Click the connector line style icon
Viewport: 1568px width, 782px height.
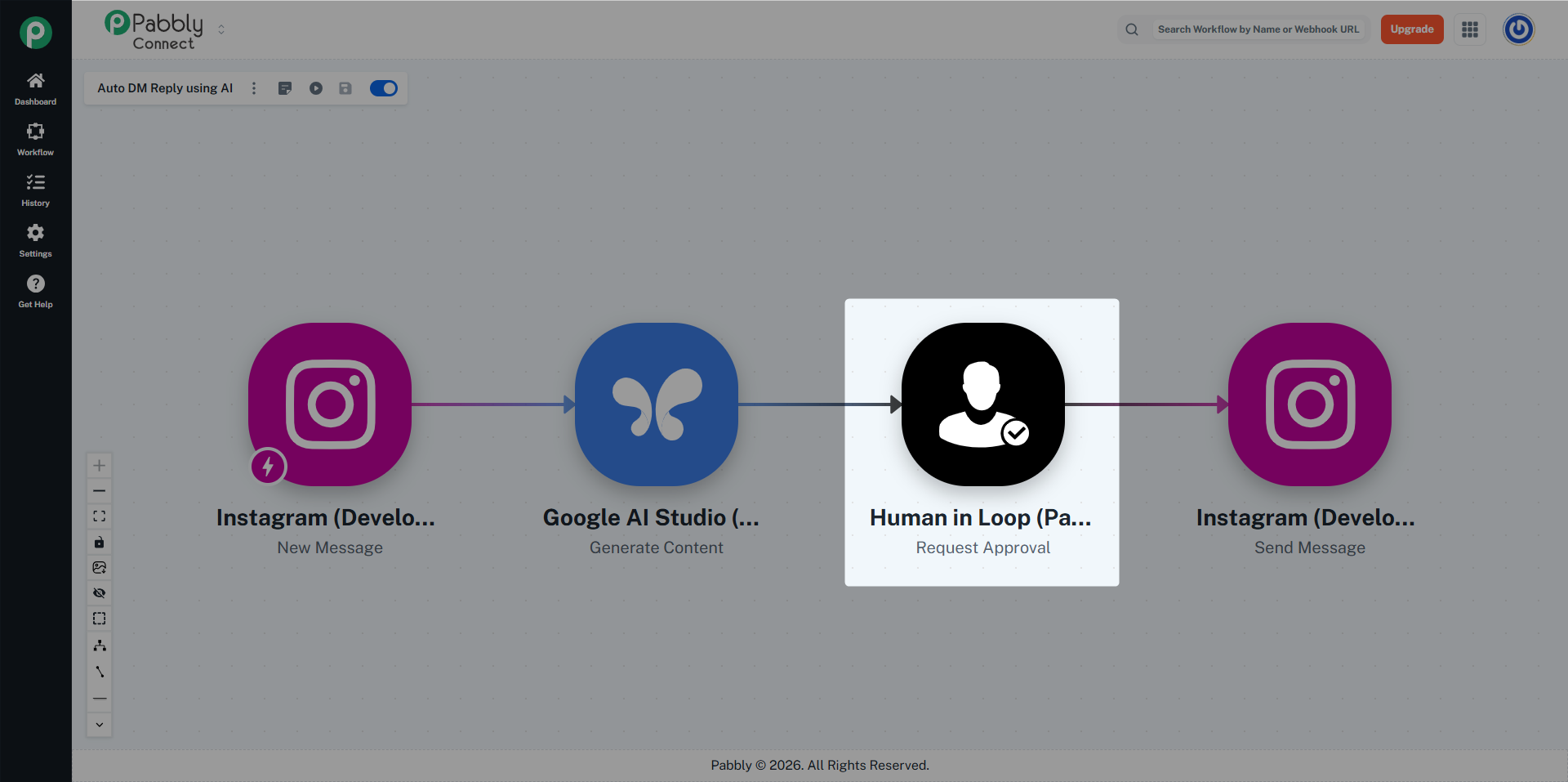(x=100, y=672)
